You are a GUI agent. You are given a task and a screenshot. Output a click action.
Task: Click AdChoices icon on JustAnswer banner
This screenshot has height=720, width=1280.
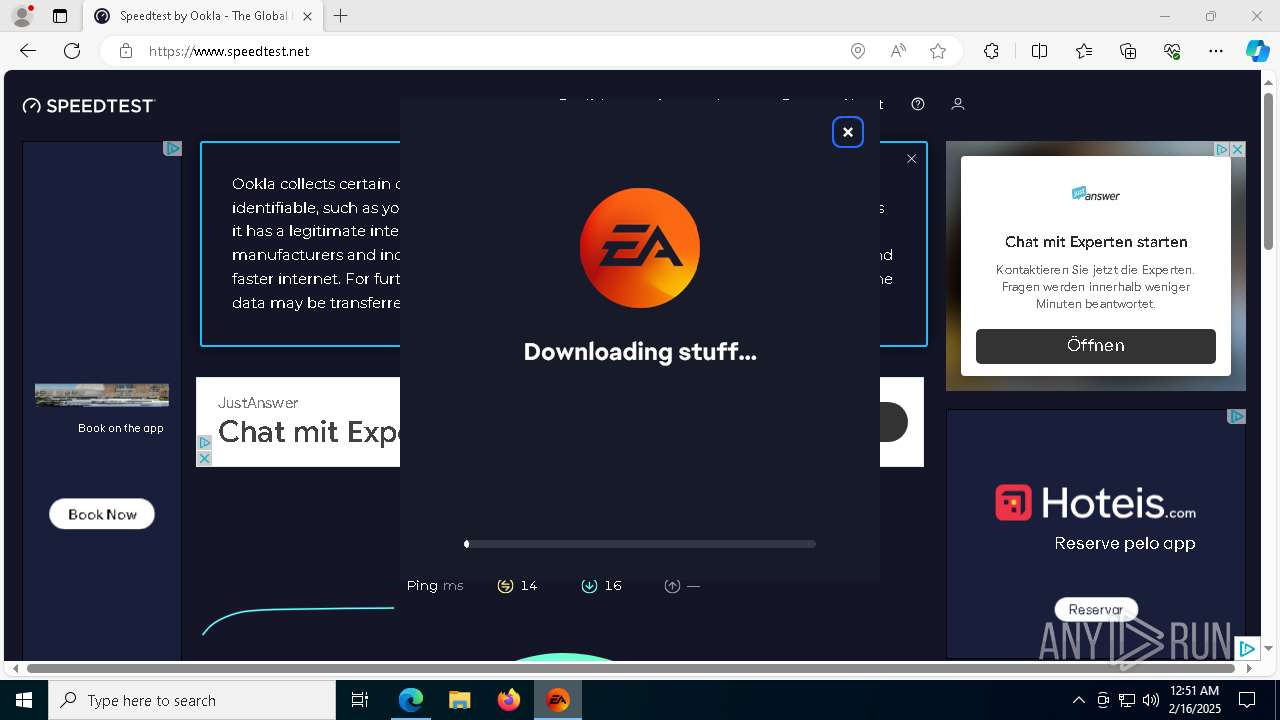coord(204,442)
